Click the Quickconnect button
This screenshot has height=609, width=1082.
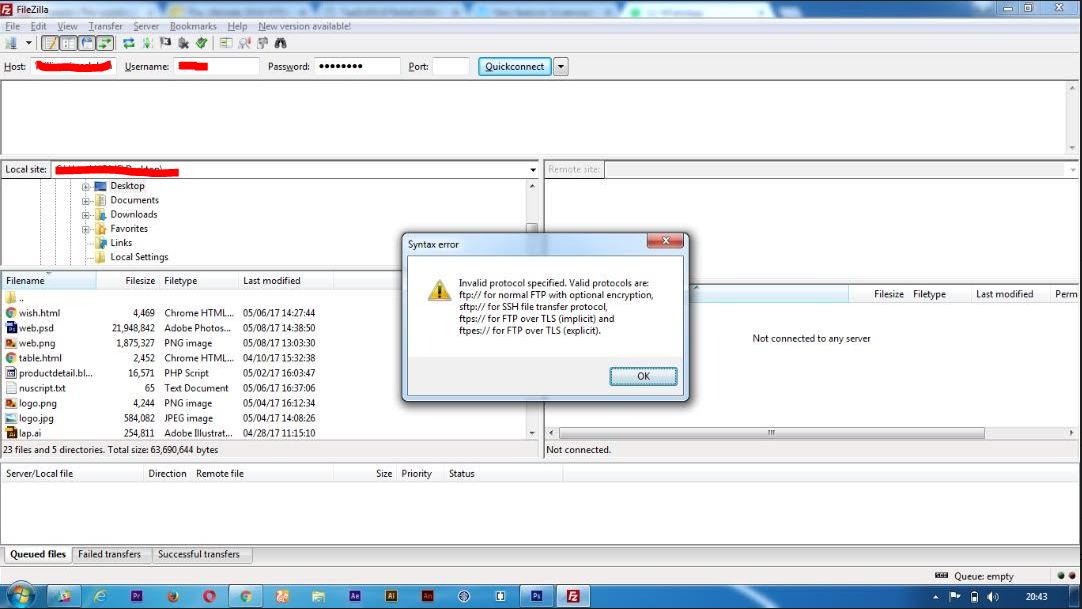[x=514, y=67]
